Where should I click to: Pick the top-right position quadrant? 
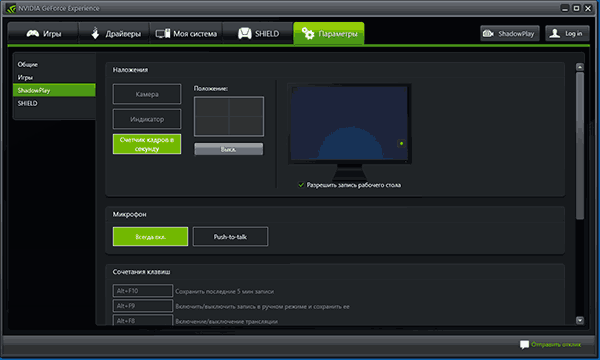246,107
